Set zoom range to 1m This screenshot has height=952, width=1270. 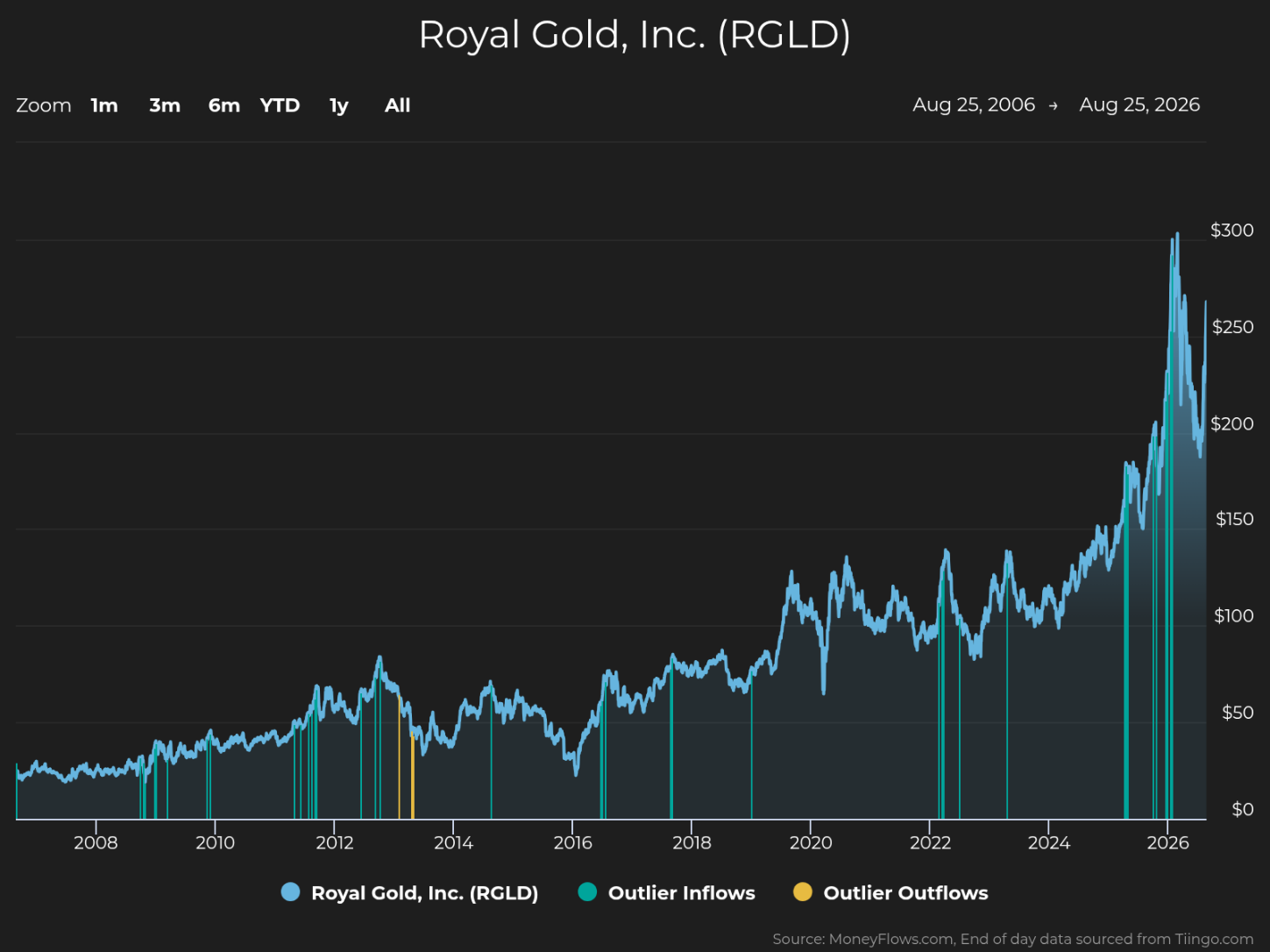coord(104,105)
